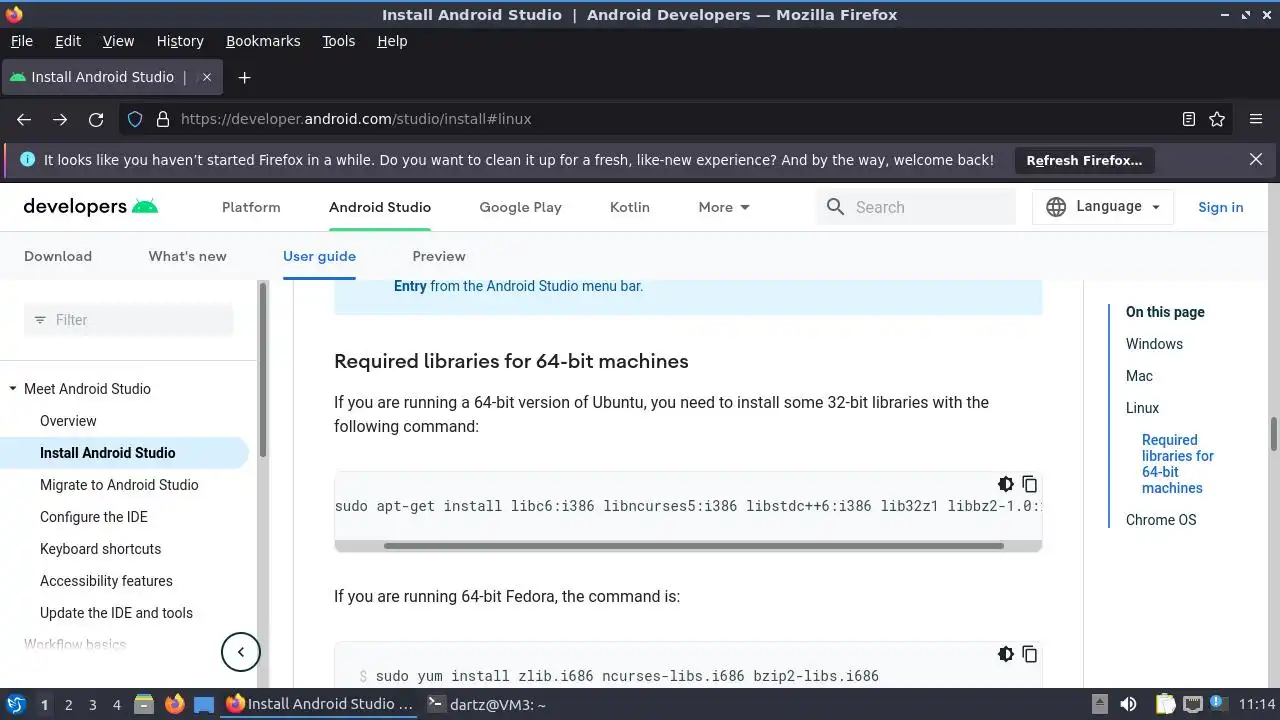
Task: Switch to the Platform tab
Action: pos(251,207)
